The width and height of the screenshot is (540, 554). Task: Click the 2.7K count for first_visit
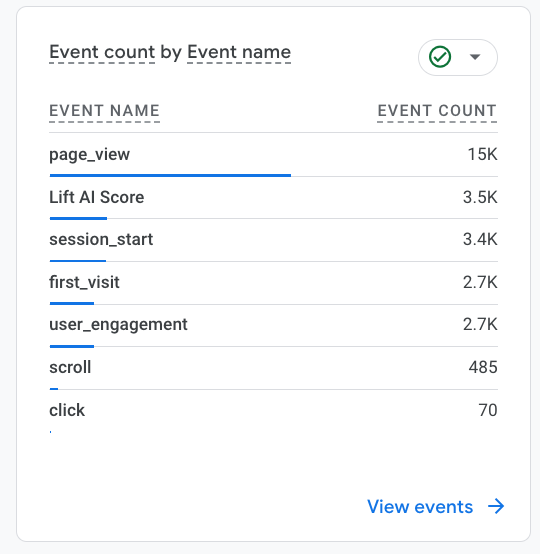pyautogui.click(x=480, y=282)
